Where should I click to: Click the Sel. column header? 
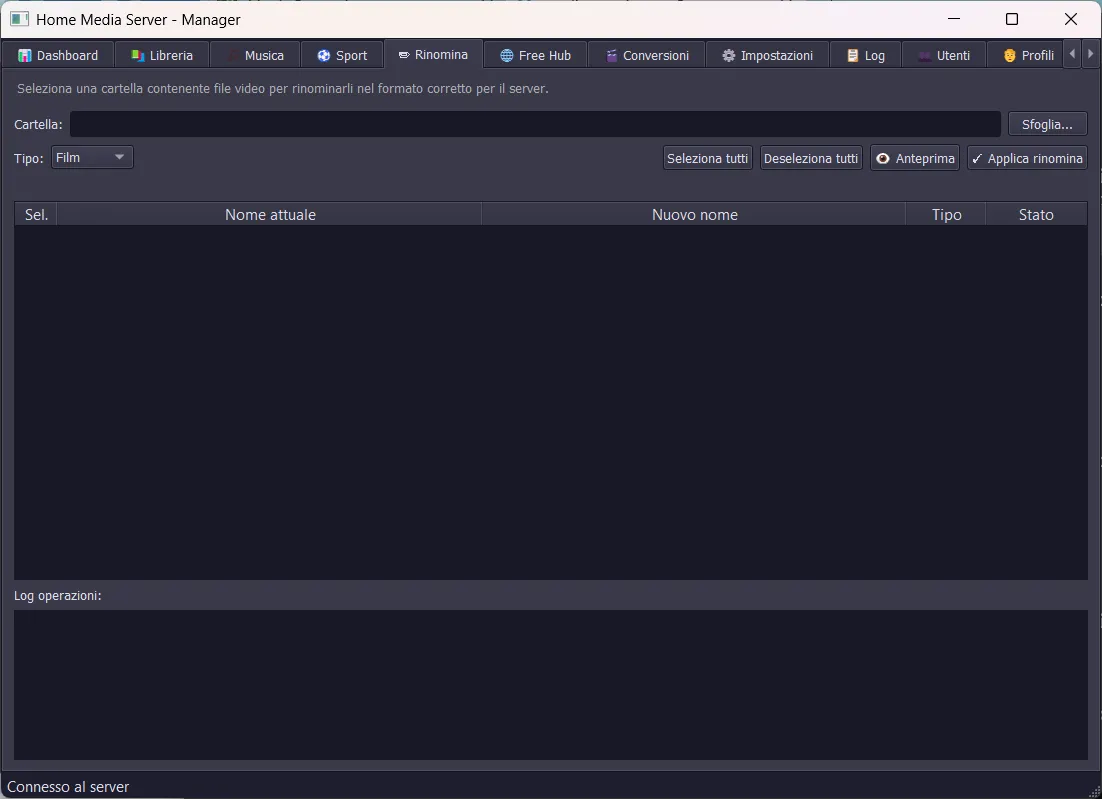click(x=36, y=214)
